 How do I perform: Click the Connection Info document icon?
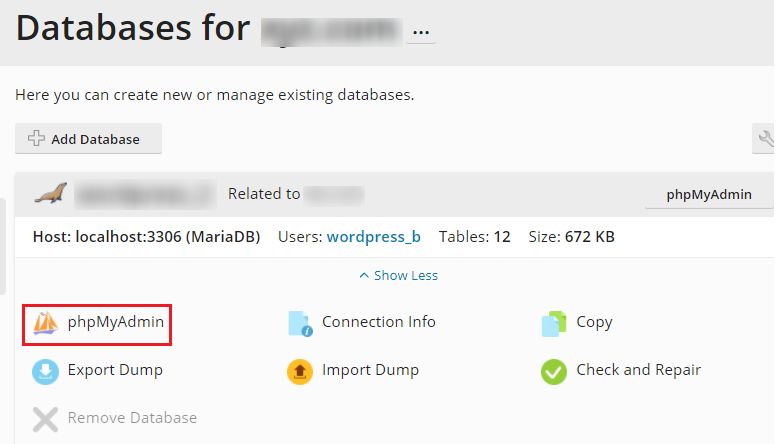click(x=300, y=323)
